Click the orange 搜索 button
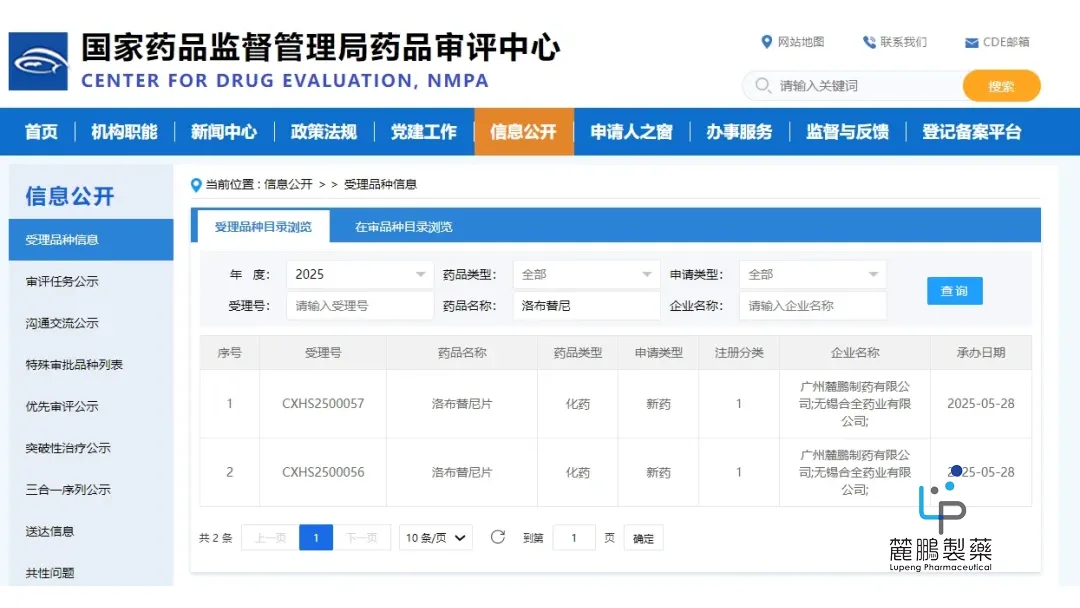Screen dimensions: 1080x608 [1001, 86]
